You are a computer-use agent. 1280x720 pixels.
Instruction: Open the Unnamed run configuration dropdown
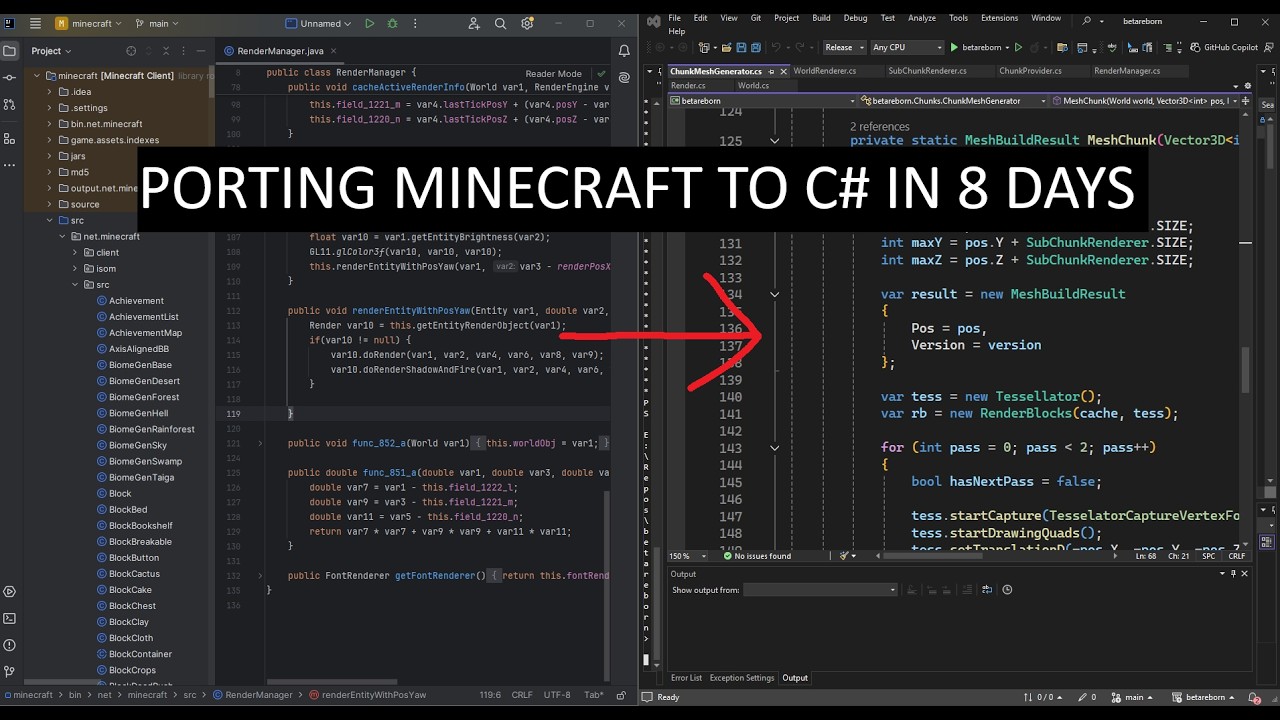coord(318,23)
